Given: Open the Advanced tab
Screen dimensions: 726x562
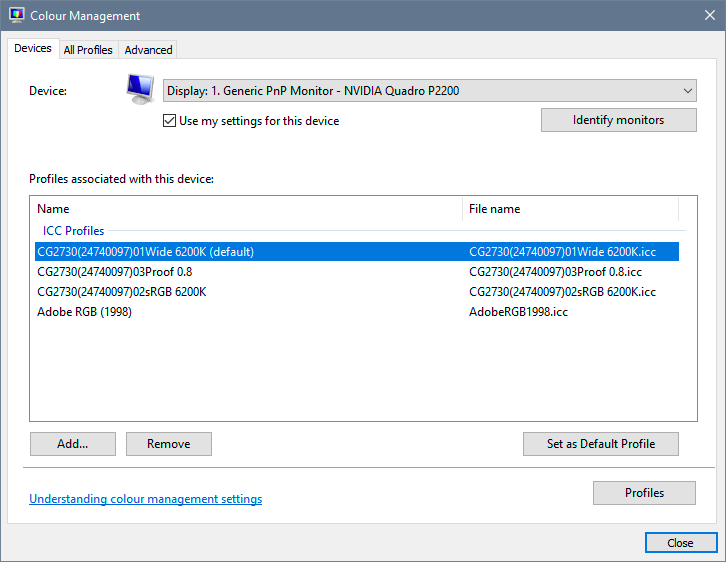Looking at the screenshot, I should 148,50.
